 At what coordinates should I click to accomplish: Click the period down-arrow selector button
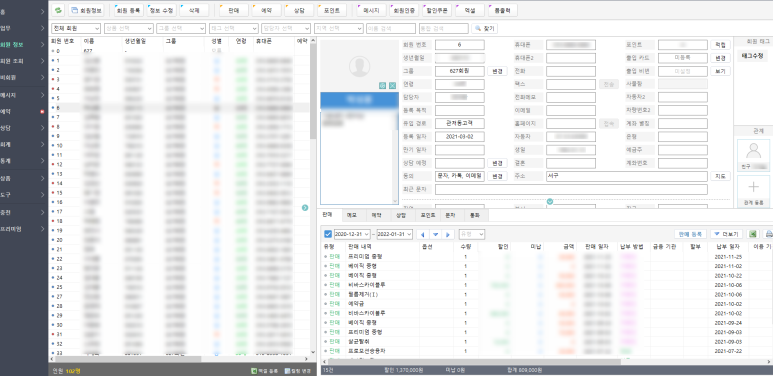(x=435, y=235)
